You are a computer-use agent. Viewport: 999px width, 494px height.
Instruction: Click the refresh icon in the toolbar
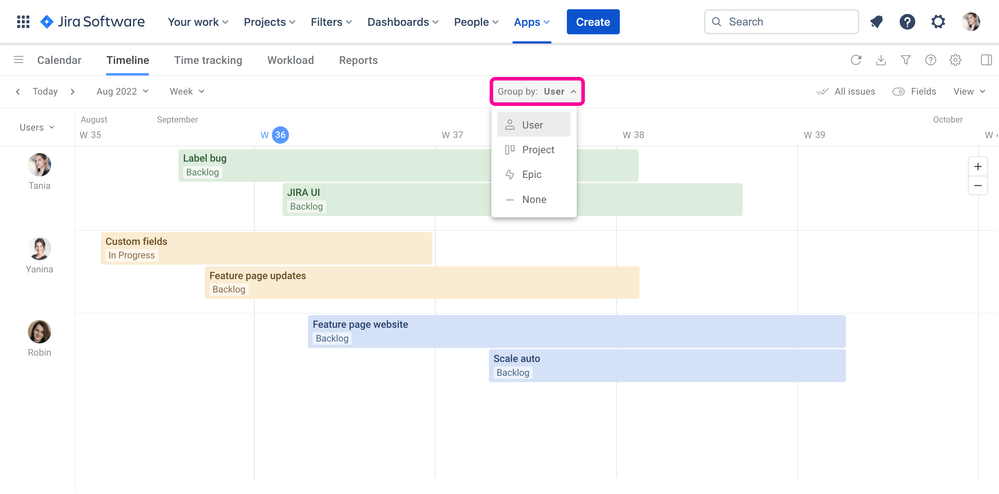coord(856,60)
